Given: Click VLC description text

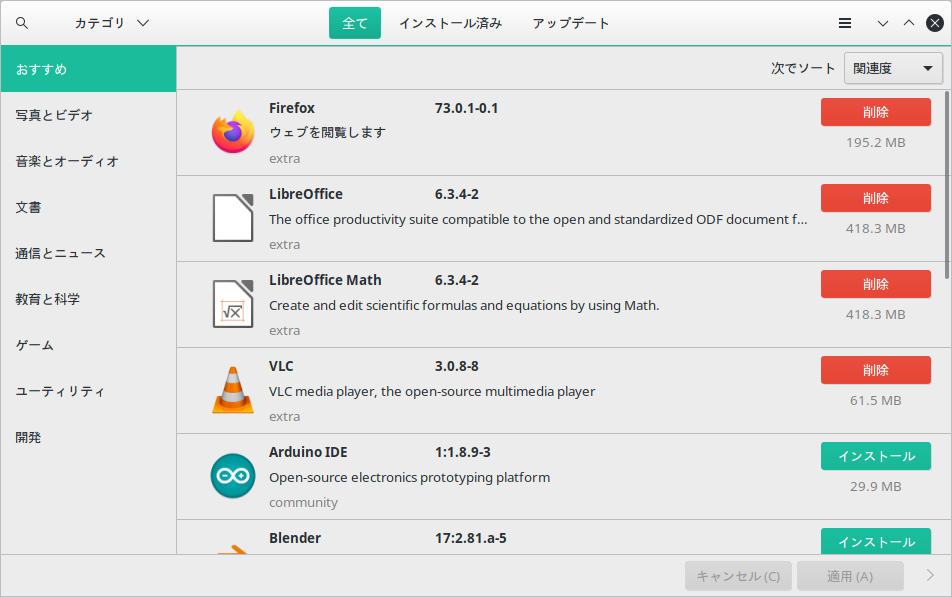Looking at the screenshot, I should pyautogui.click(x=432, y=392).
